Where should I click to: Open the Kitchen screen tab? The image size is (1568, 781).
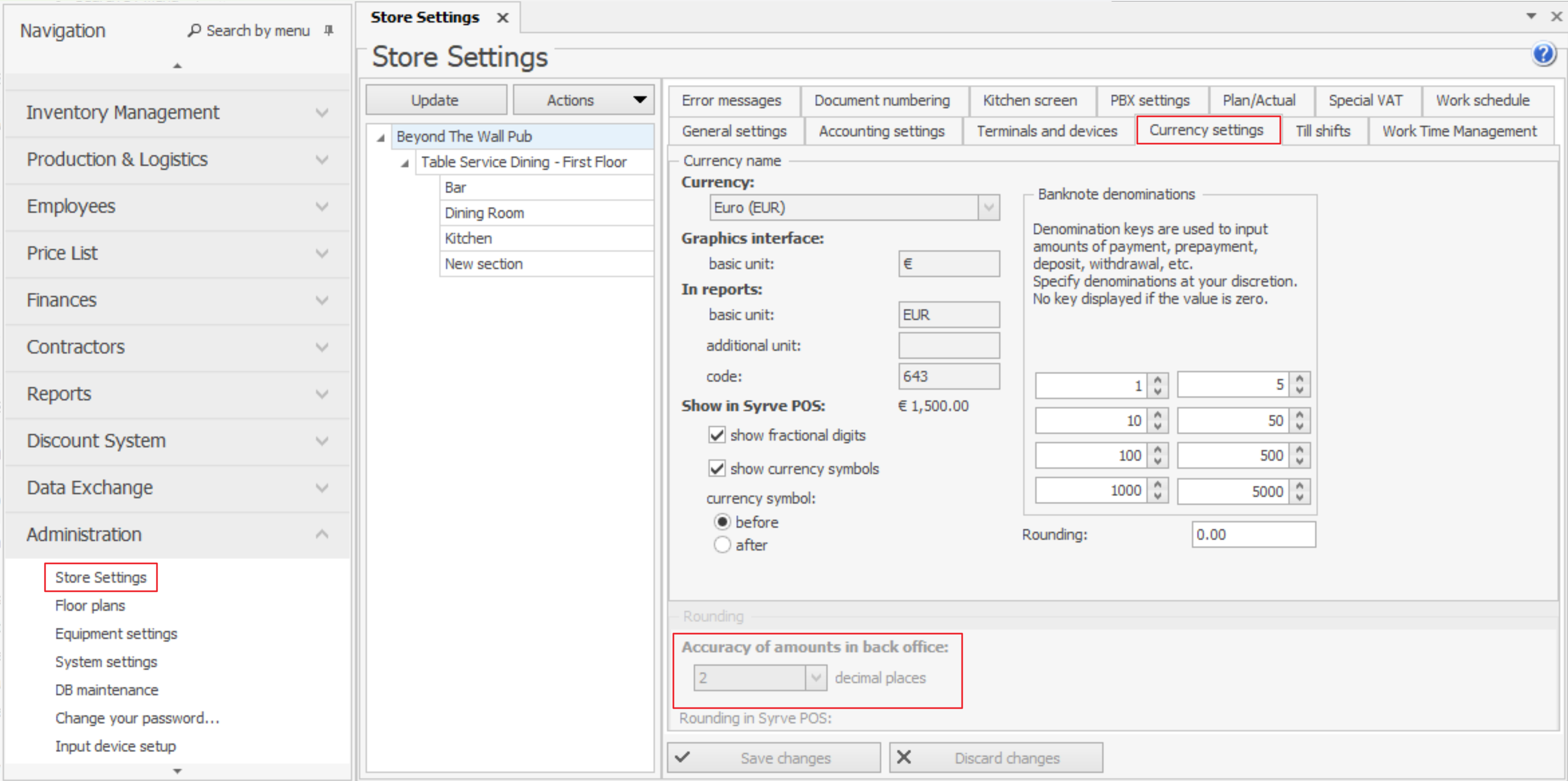(x=1029, y=100)
